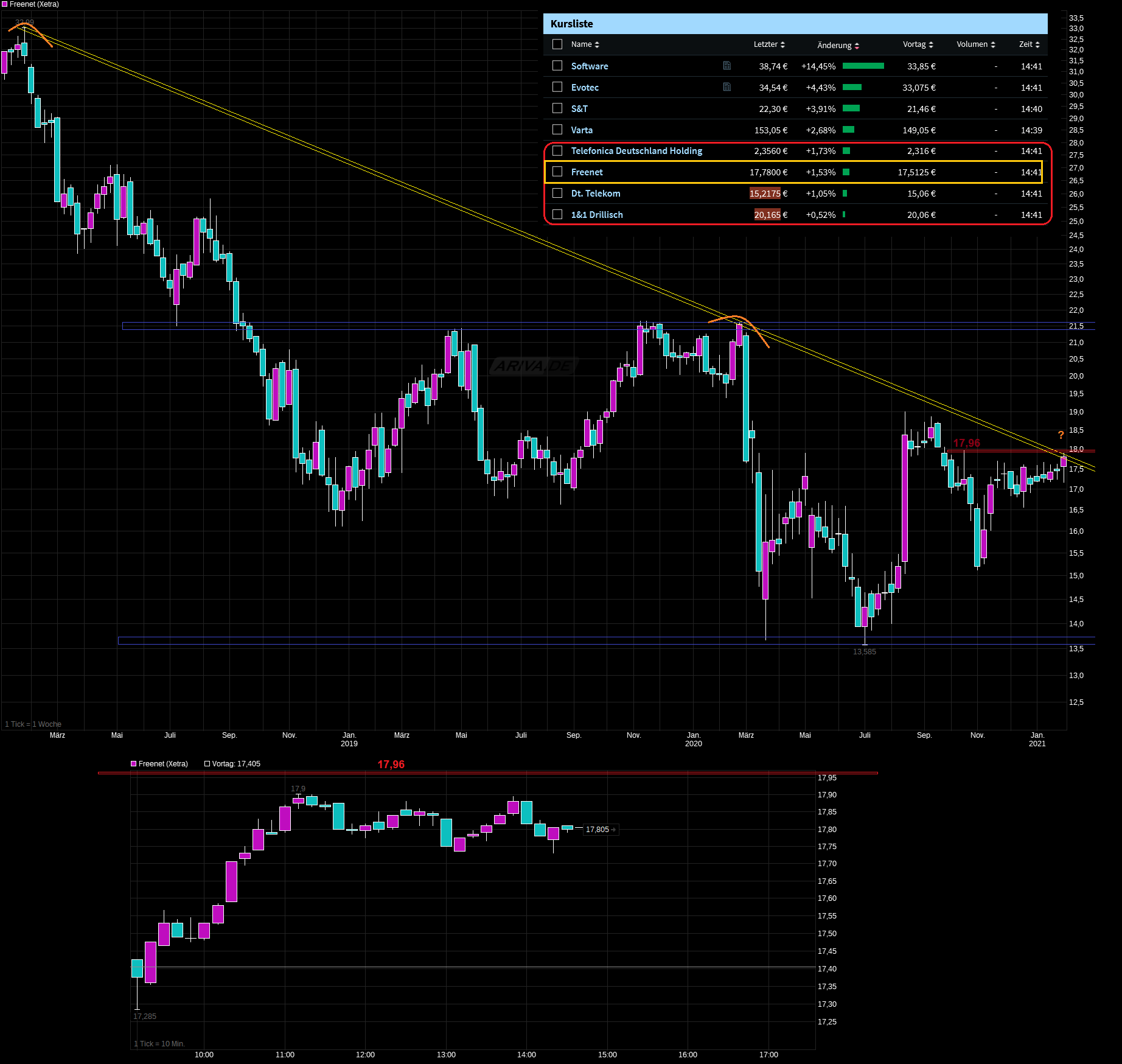This screenshot has height=1064, width=1122.
Task: Click the red 17,96 label above the intraday chart
Action: click(391, 765)
